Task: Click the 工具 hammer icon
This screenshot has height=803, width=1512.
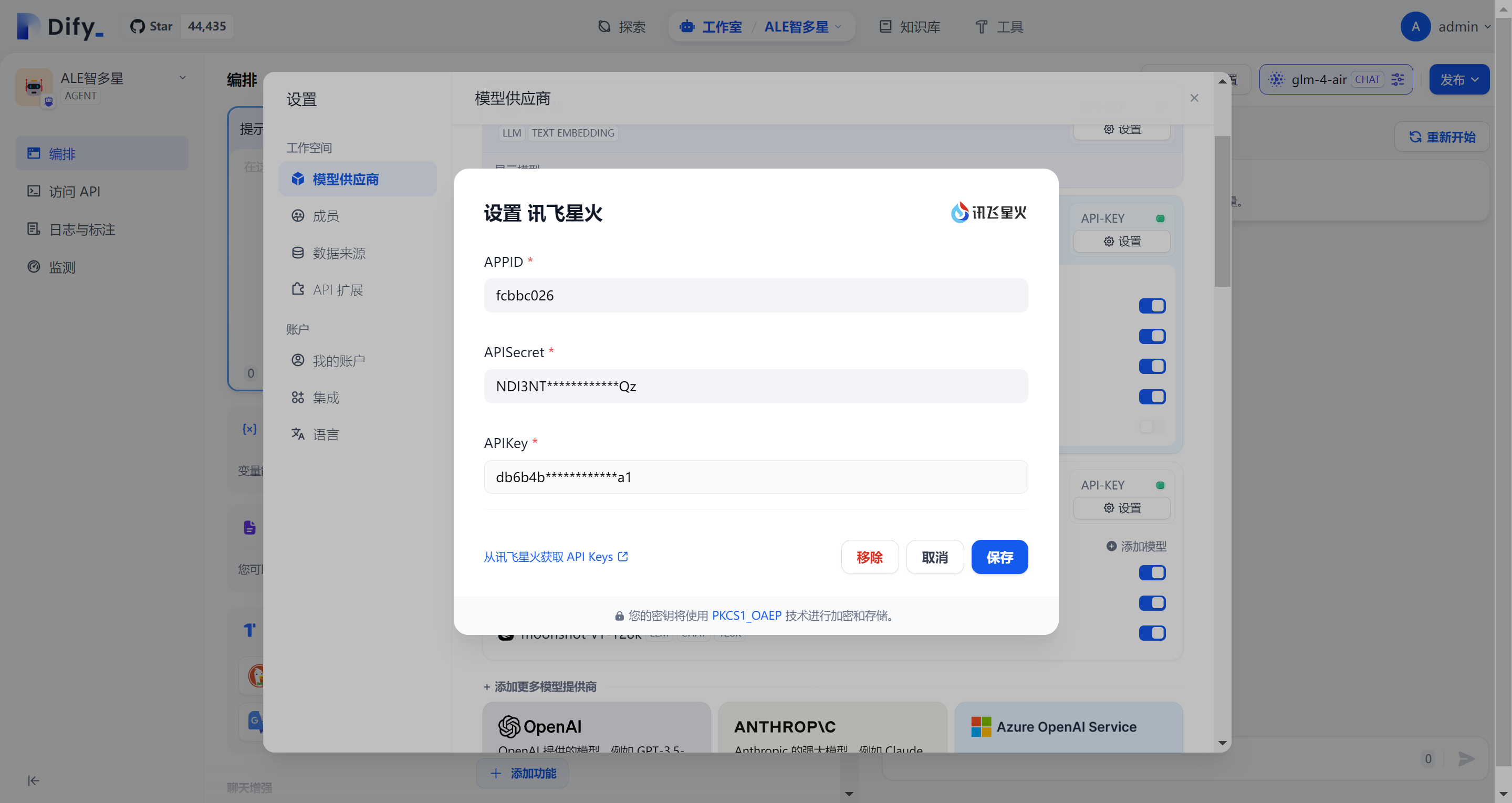Action: (x=982, y=26)
